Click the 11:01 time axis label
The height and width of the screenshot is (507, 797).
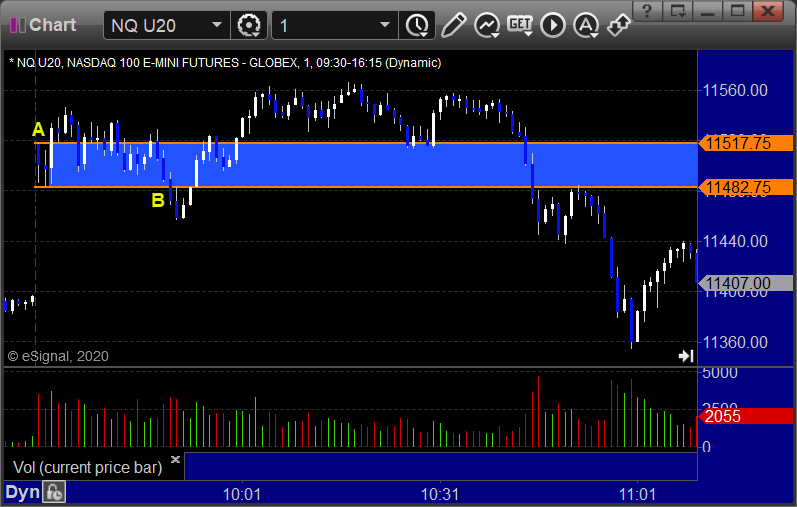[x=637, y=494]
